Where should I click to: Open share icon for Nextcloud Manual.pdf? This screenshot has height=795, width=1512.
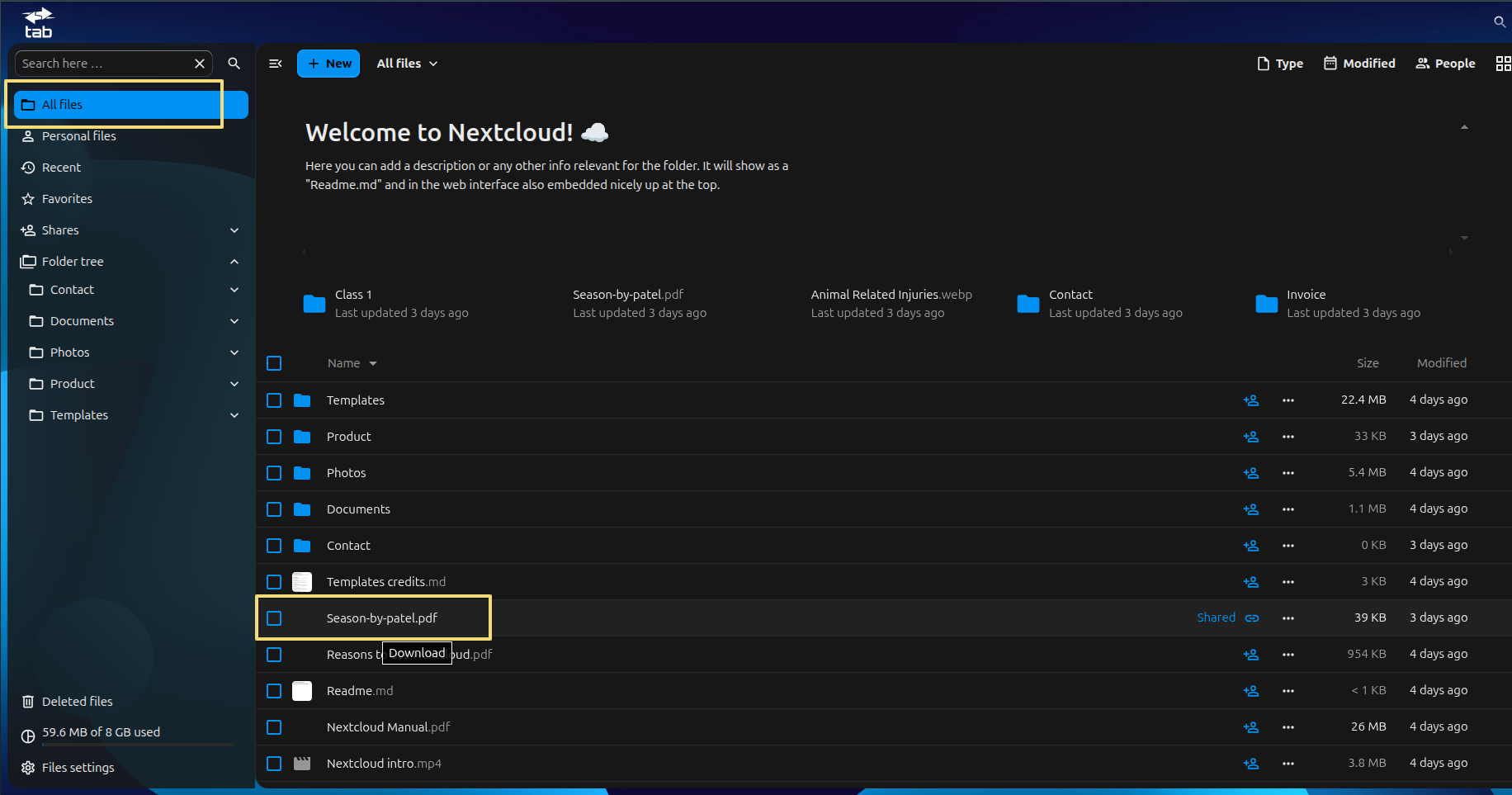pos(1251,727)
